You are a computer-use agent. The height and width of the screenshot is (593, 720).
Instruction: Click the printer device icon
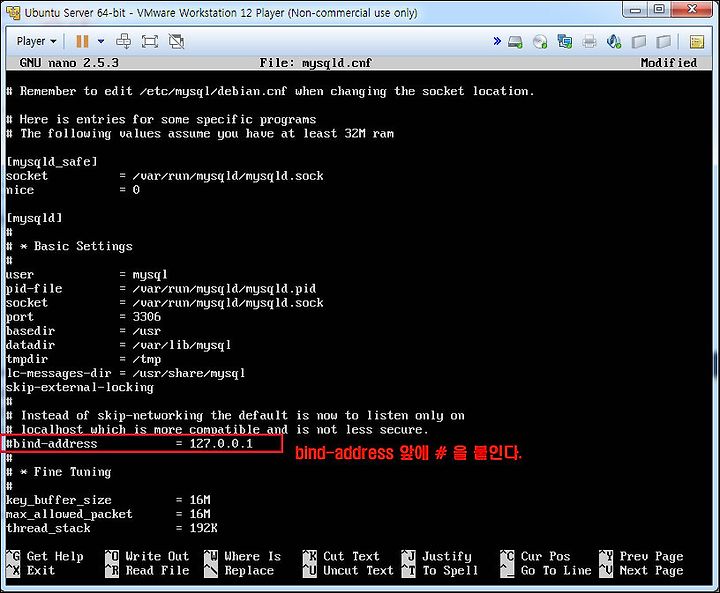point(589,42)
